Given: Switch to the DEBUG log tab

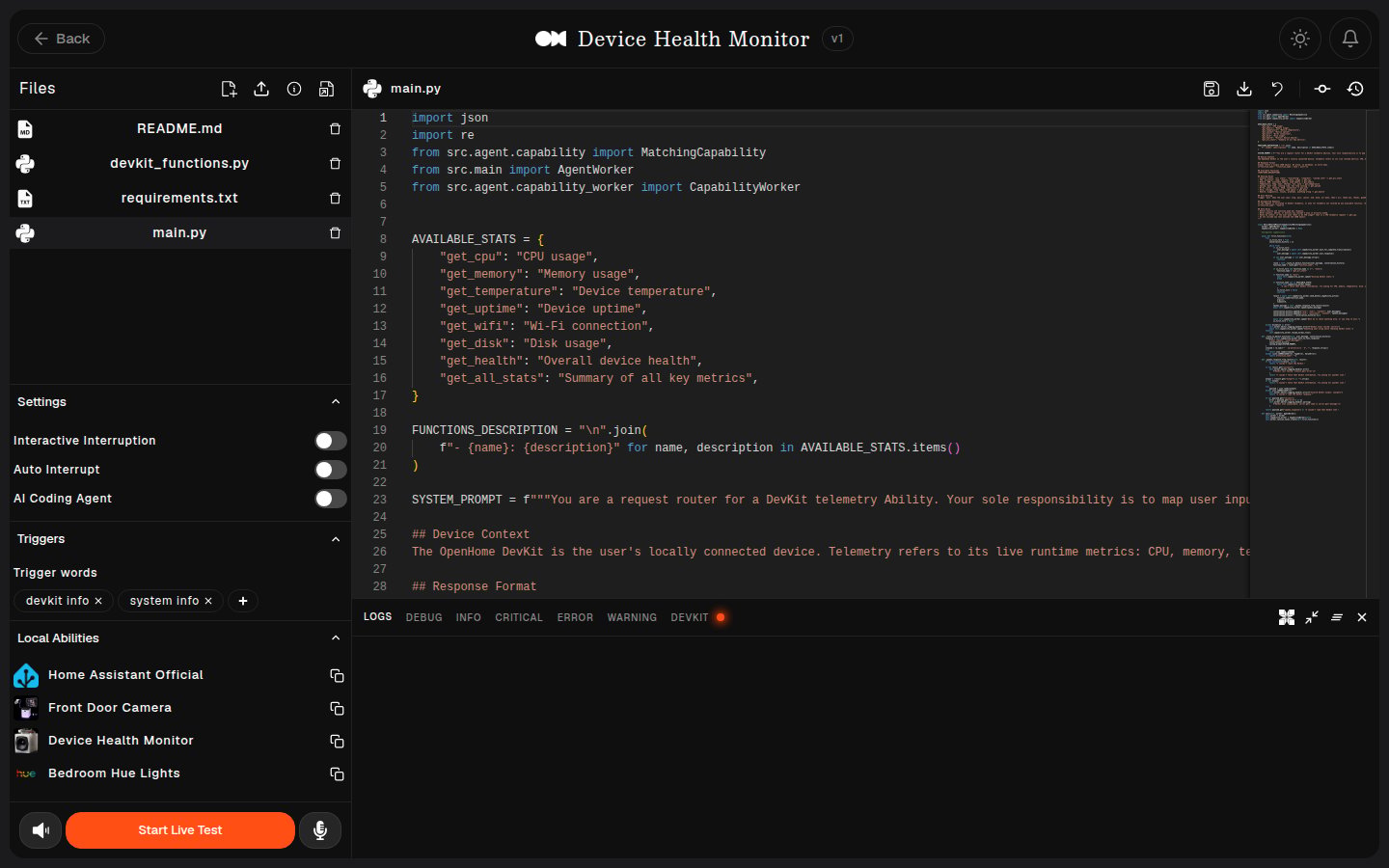Looking at the screenshot, I should 424,617.
